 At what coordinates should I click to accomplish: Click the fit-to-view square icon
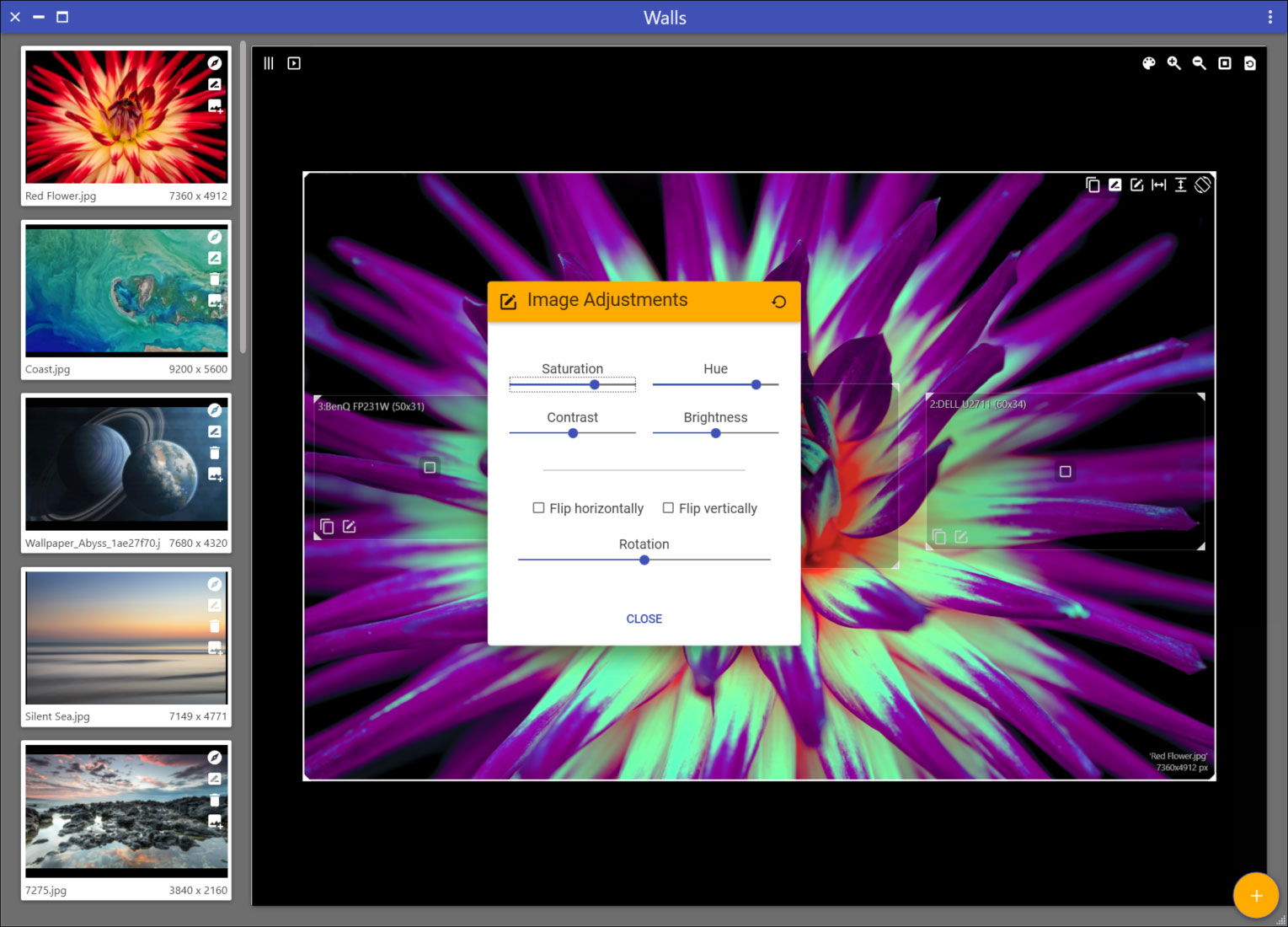tap(1225, 63)
